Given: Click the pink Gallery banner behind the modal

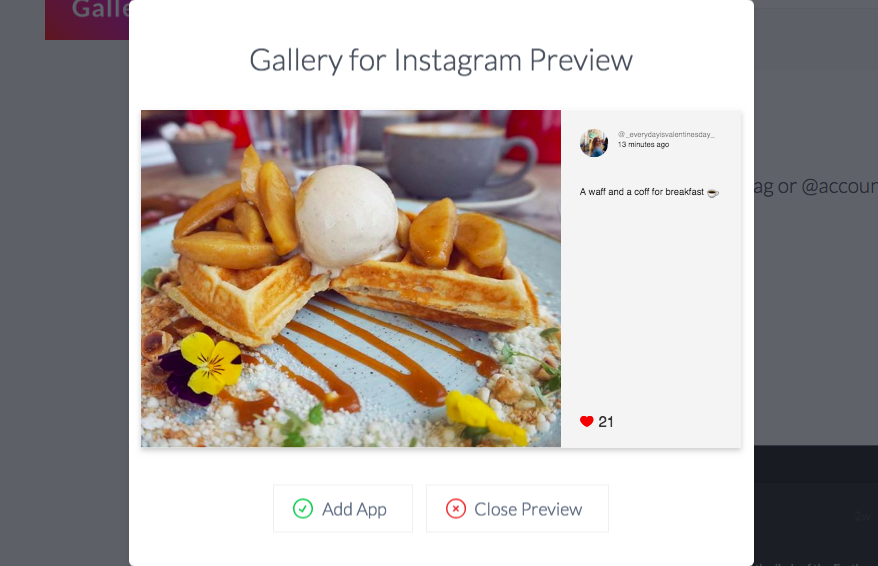Looking at the screenshot, I should 87,20.
